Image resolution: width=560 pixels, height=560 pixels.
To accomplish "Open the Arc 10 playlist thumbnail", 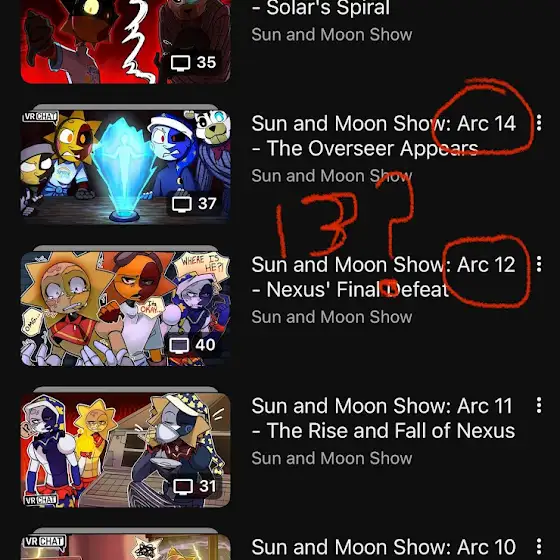I will coord(125,547).
